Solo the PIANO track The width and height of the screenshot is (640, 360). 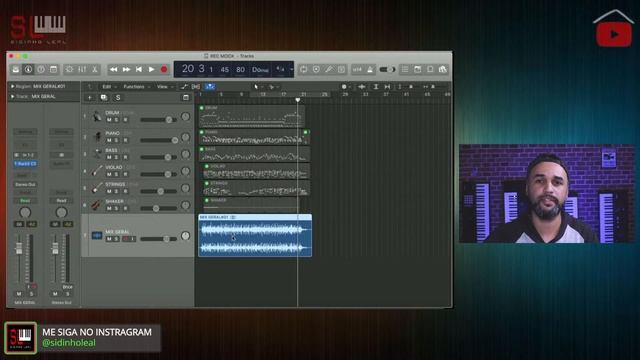[x=116, y=140]
